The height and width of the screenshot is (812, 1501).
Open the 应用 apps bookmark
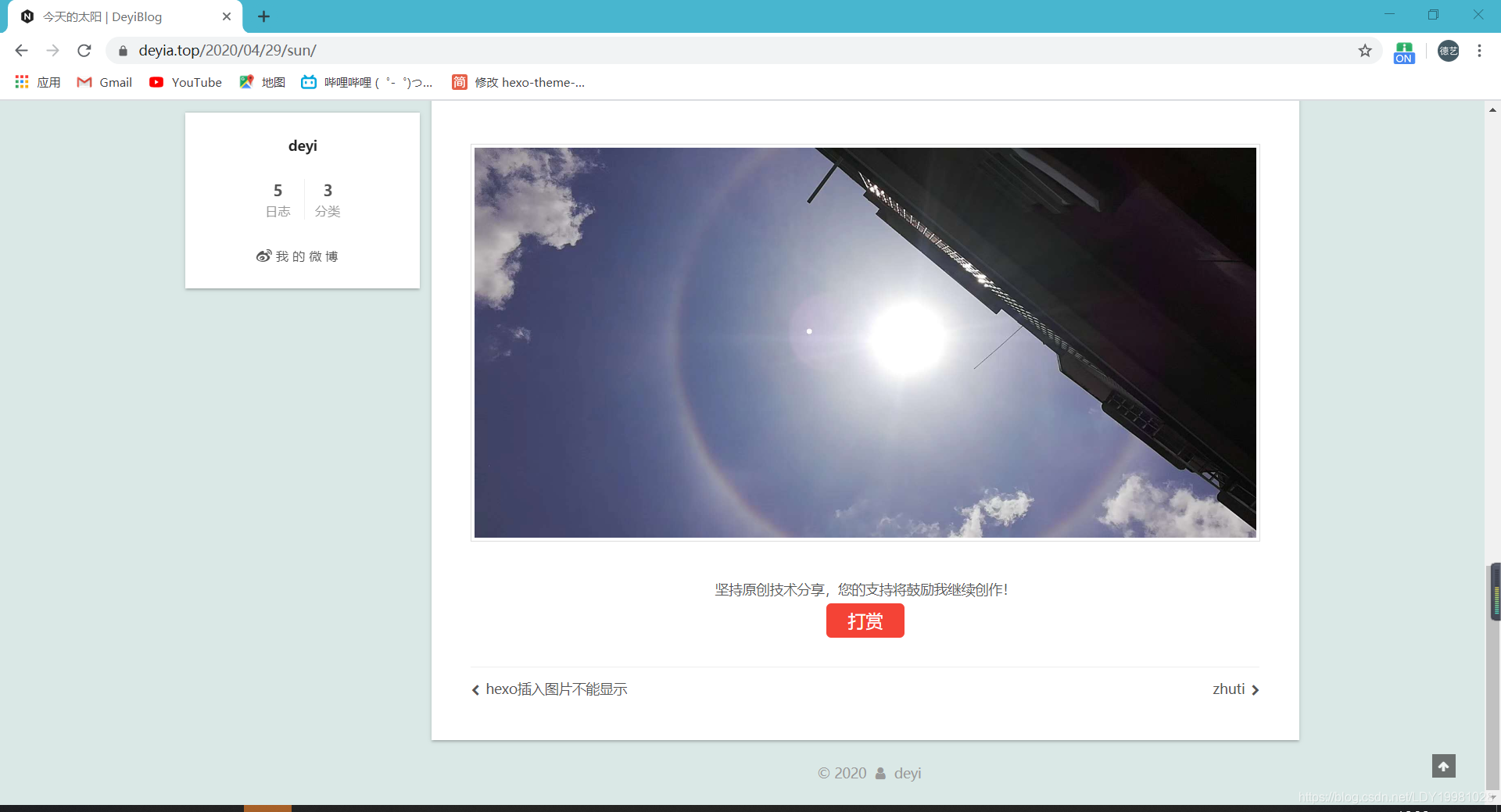tap(38, 82)
